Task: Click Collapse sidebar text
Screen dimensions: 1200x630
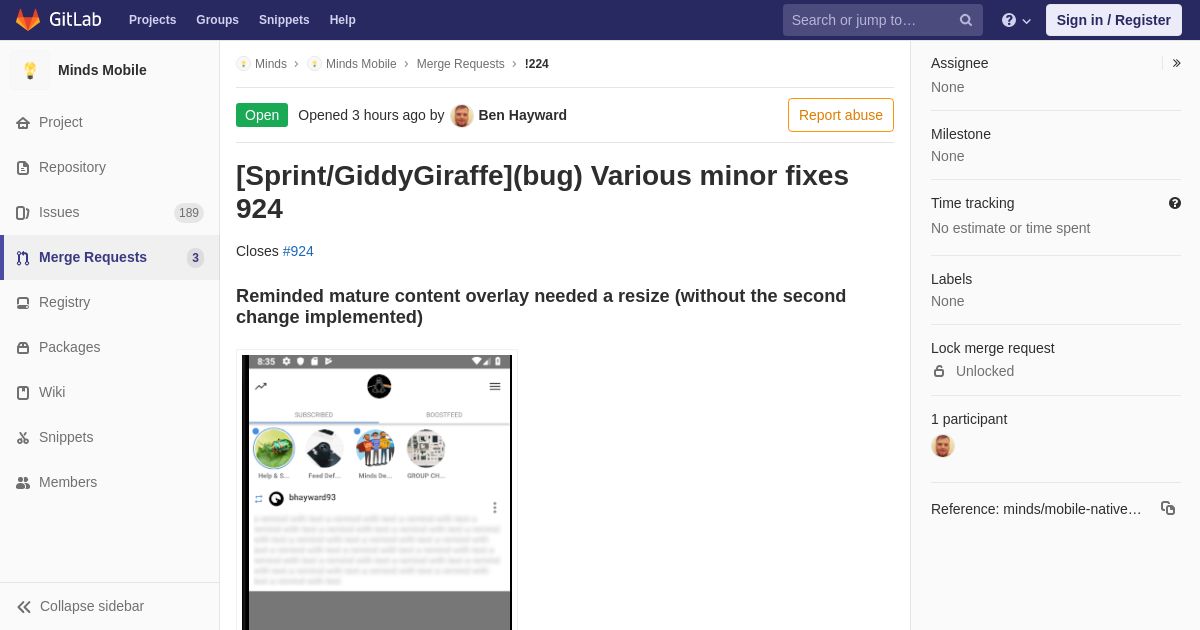Action: 92,606
